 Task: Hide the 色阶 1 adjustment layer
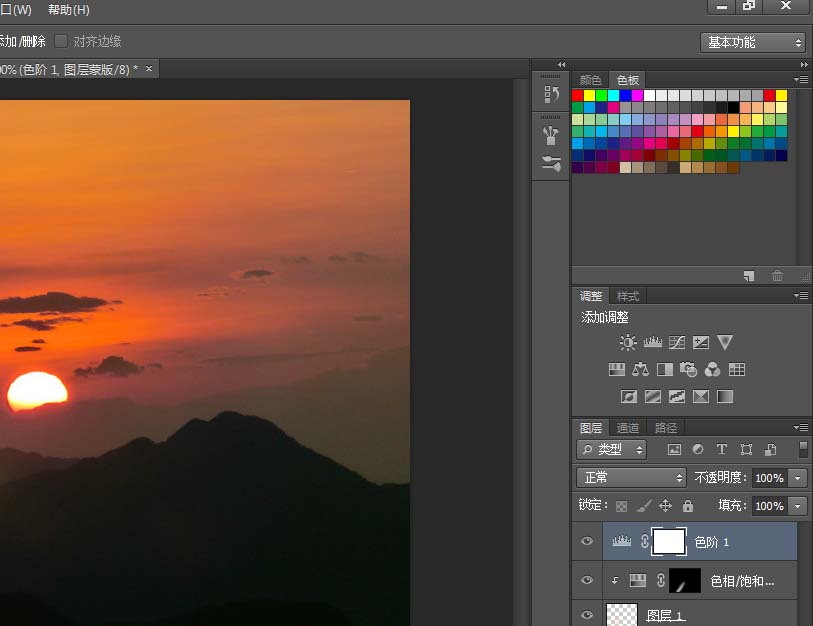(x=587, y=541)
